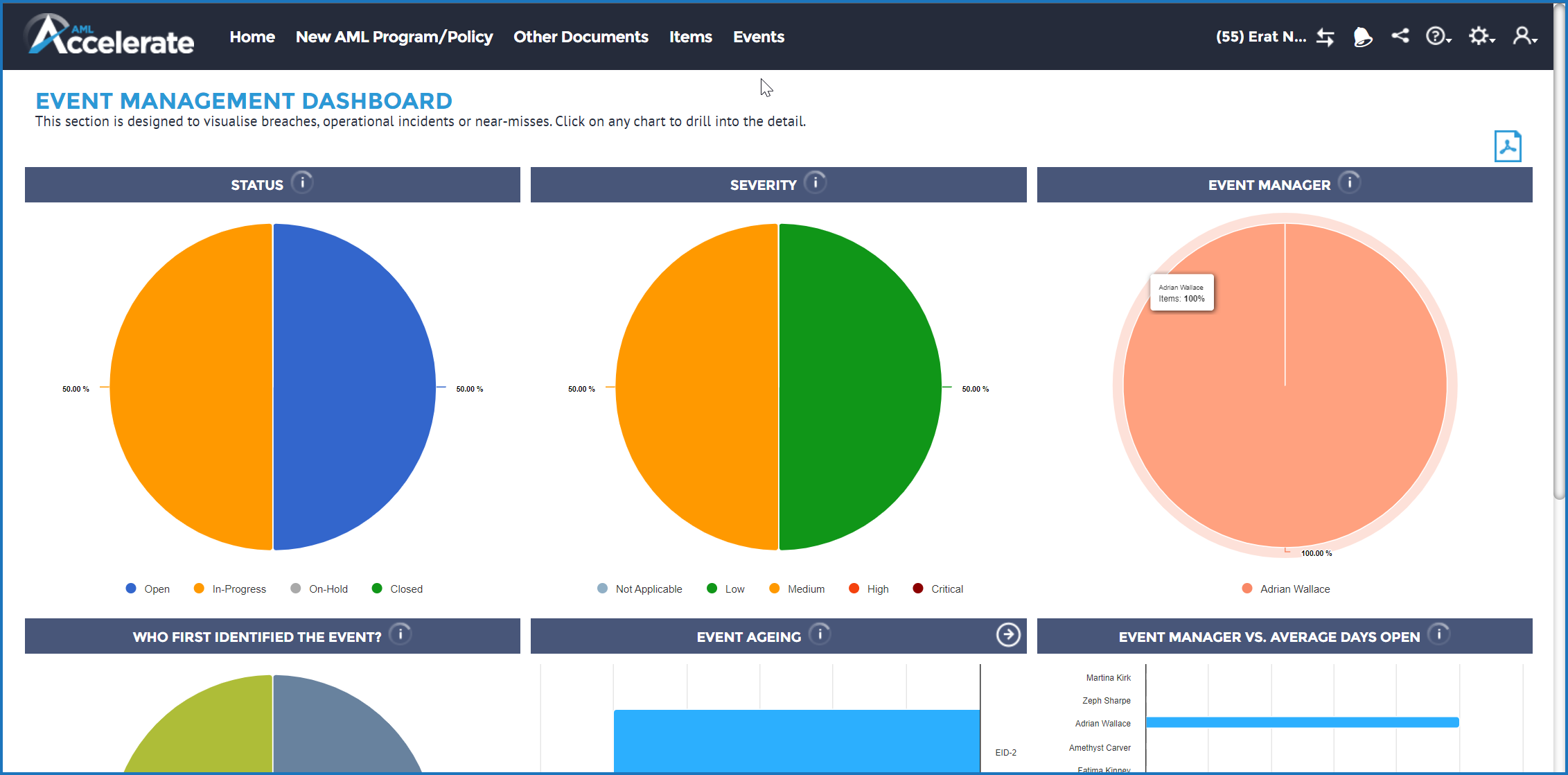Click the blue EID-2 bar in Event Ageing
The height and width of the screenshot is (775, 1568).
[797, 740]
